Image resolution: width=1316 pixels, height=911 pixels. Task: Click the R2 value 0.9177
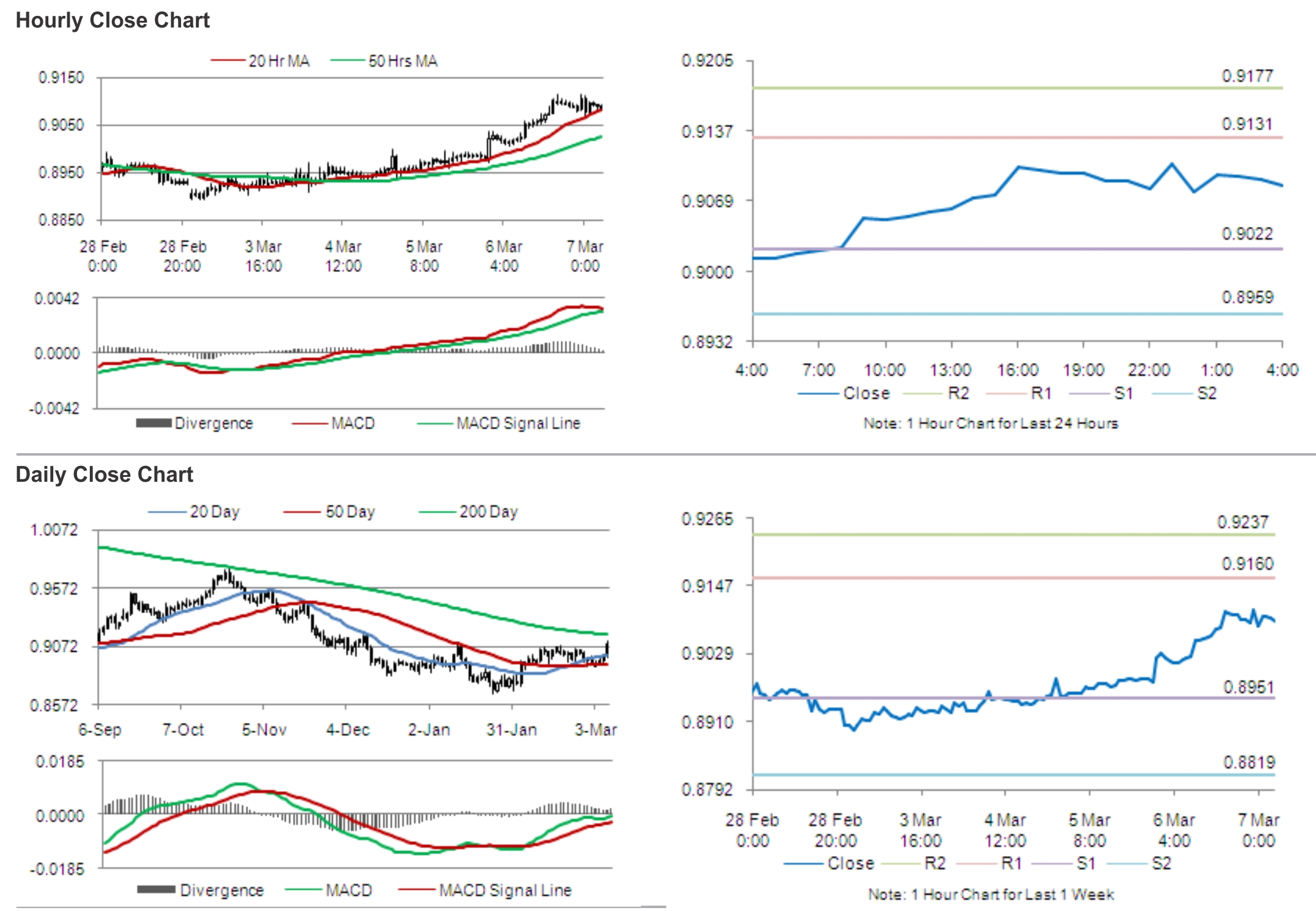coord(1248,76)
